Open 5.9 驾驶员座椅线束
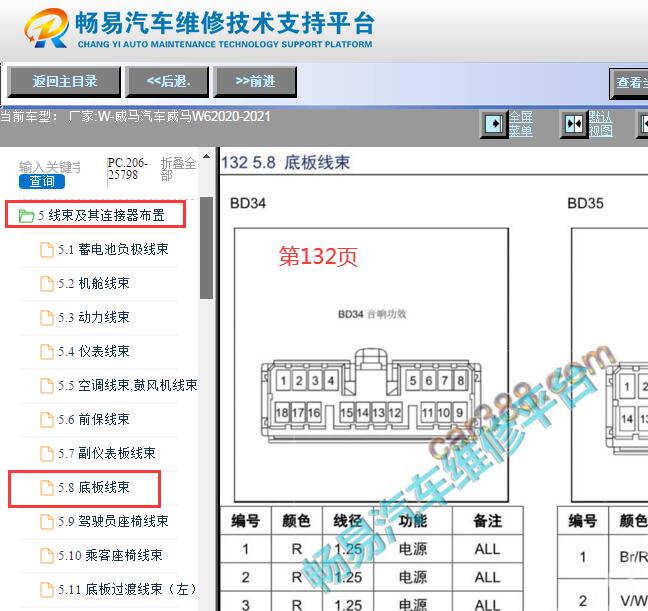Viewport: 648px width, 611px height. pyautogui.click(x=113, y=521)
